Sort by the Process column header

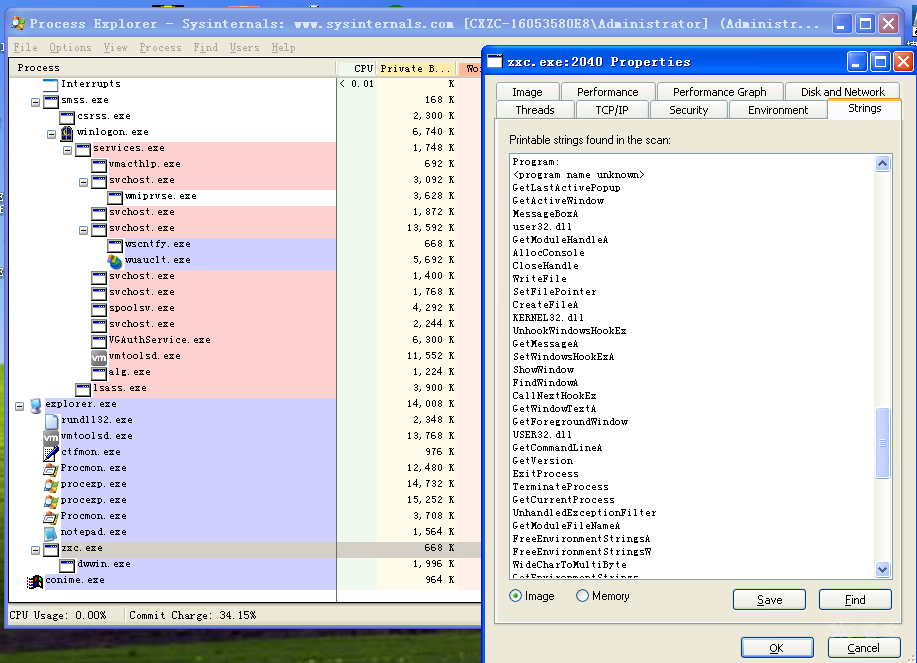click(x=173, y=68)
